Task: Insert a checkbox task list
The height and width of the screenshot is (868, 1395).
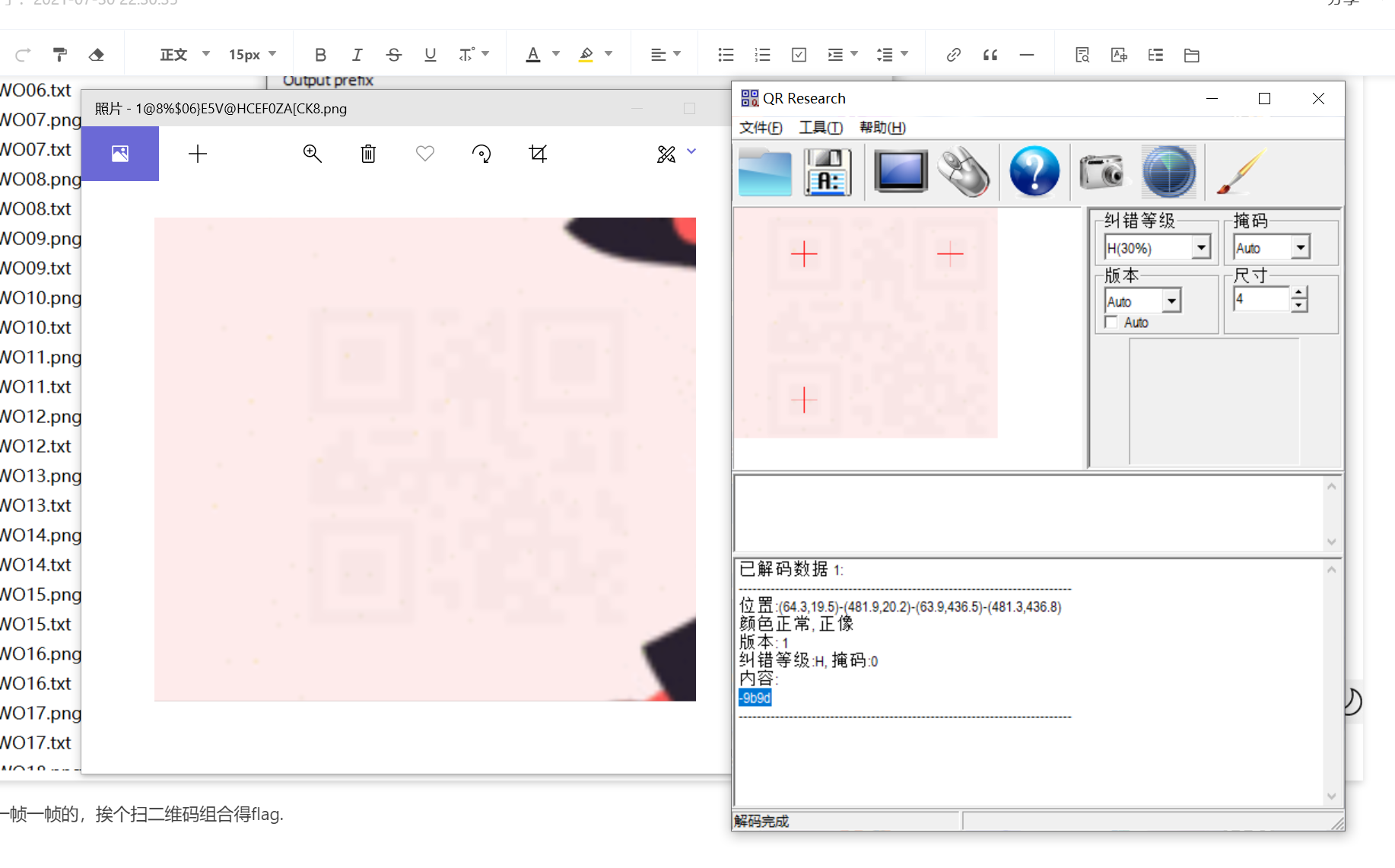Action: pyautogui.click(x=799, y=55)
